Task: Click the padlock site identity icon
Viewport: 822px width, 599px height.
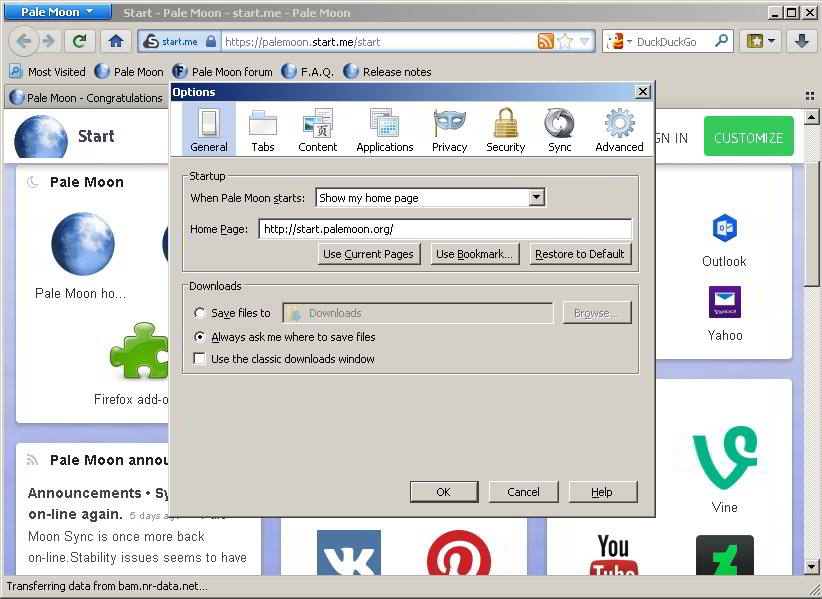Action: pyautogui.click(x=211, y=41)
